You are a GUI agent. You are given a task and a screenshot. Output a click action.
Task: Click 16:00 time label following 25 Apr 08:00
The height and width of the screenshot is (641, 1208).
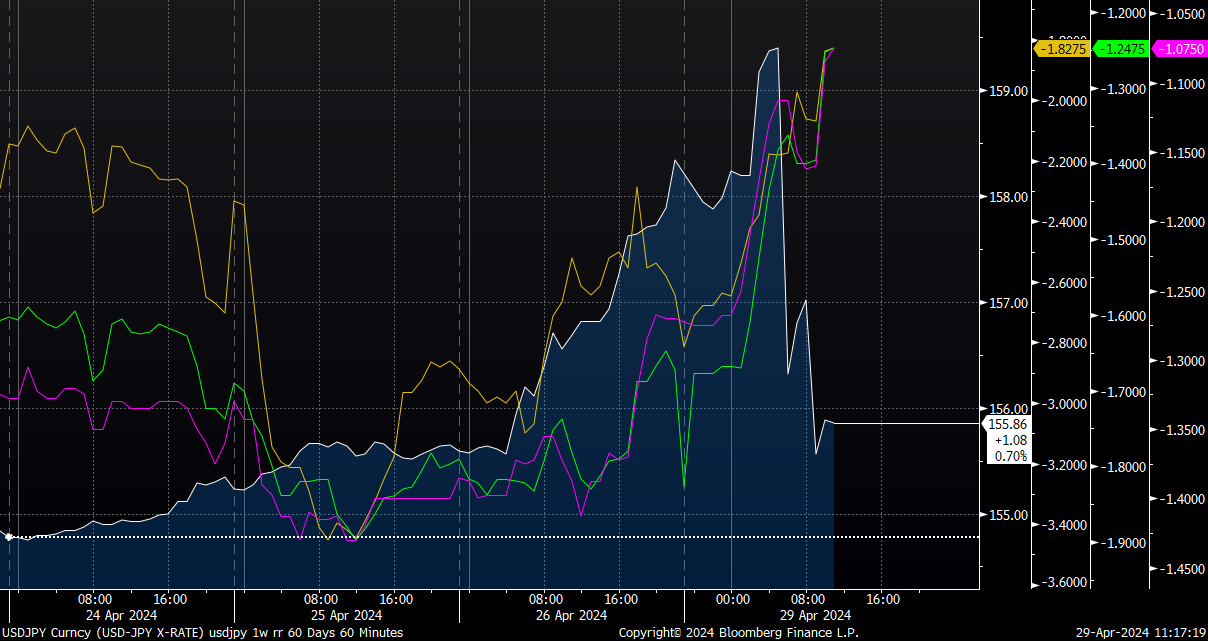pyautogui.click(x=395, y=600)
